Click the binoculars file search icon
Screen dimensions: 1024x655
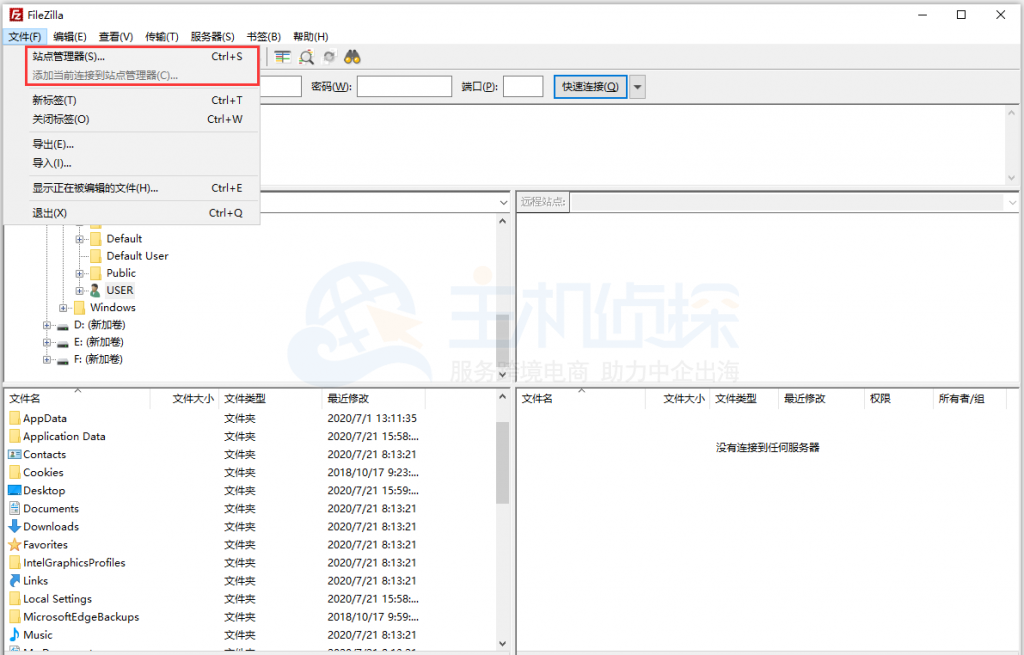352,57
